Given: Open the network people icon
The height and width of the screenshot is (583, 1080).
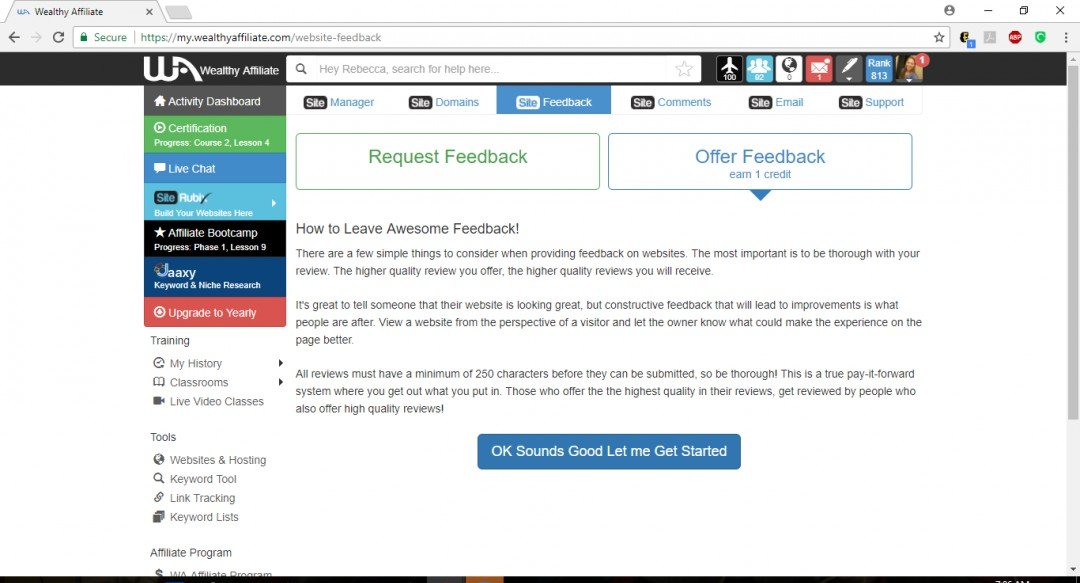Looking at the screenshot, I should [759, 68].
